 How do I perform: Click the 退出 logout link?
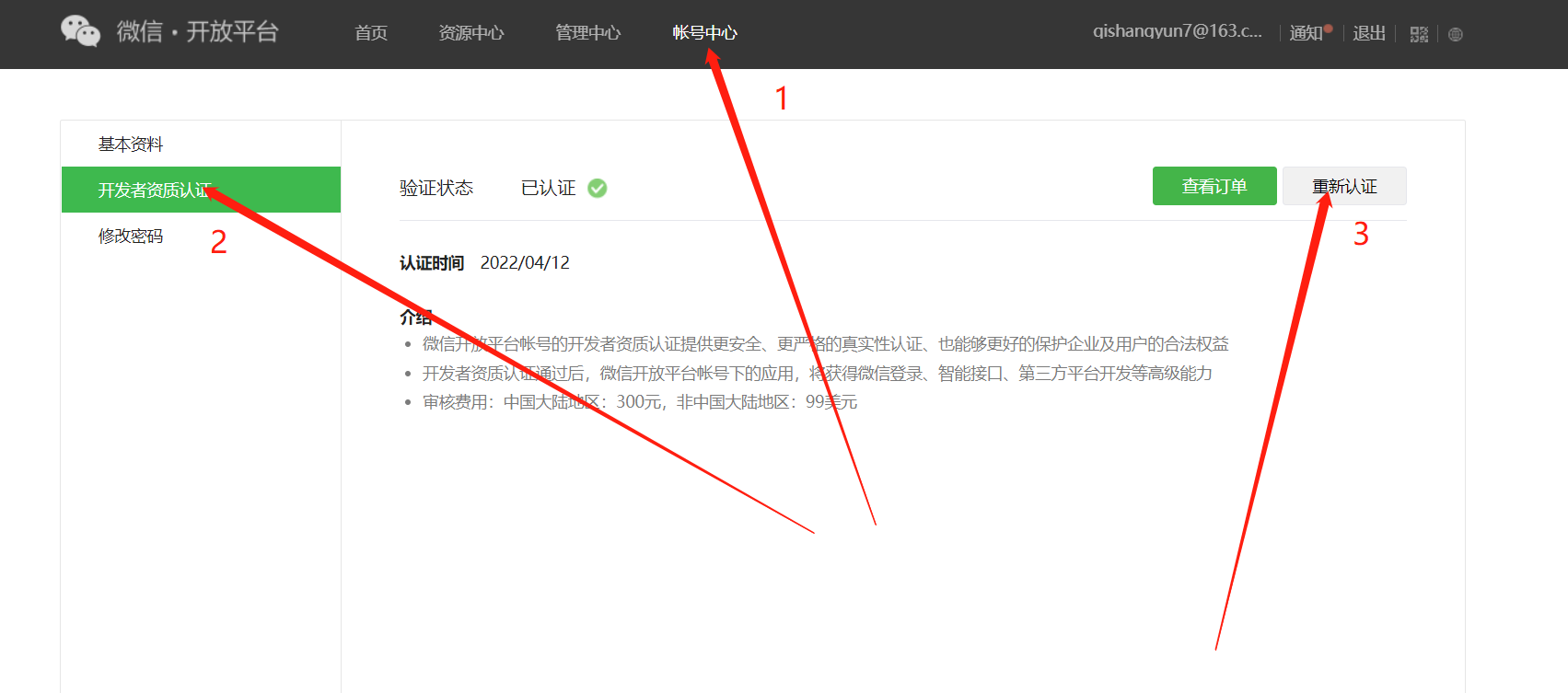point(1369,33)
